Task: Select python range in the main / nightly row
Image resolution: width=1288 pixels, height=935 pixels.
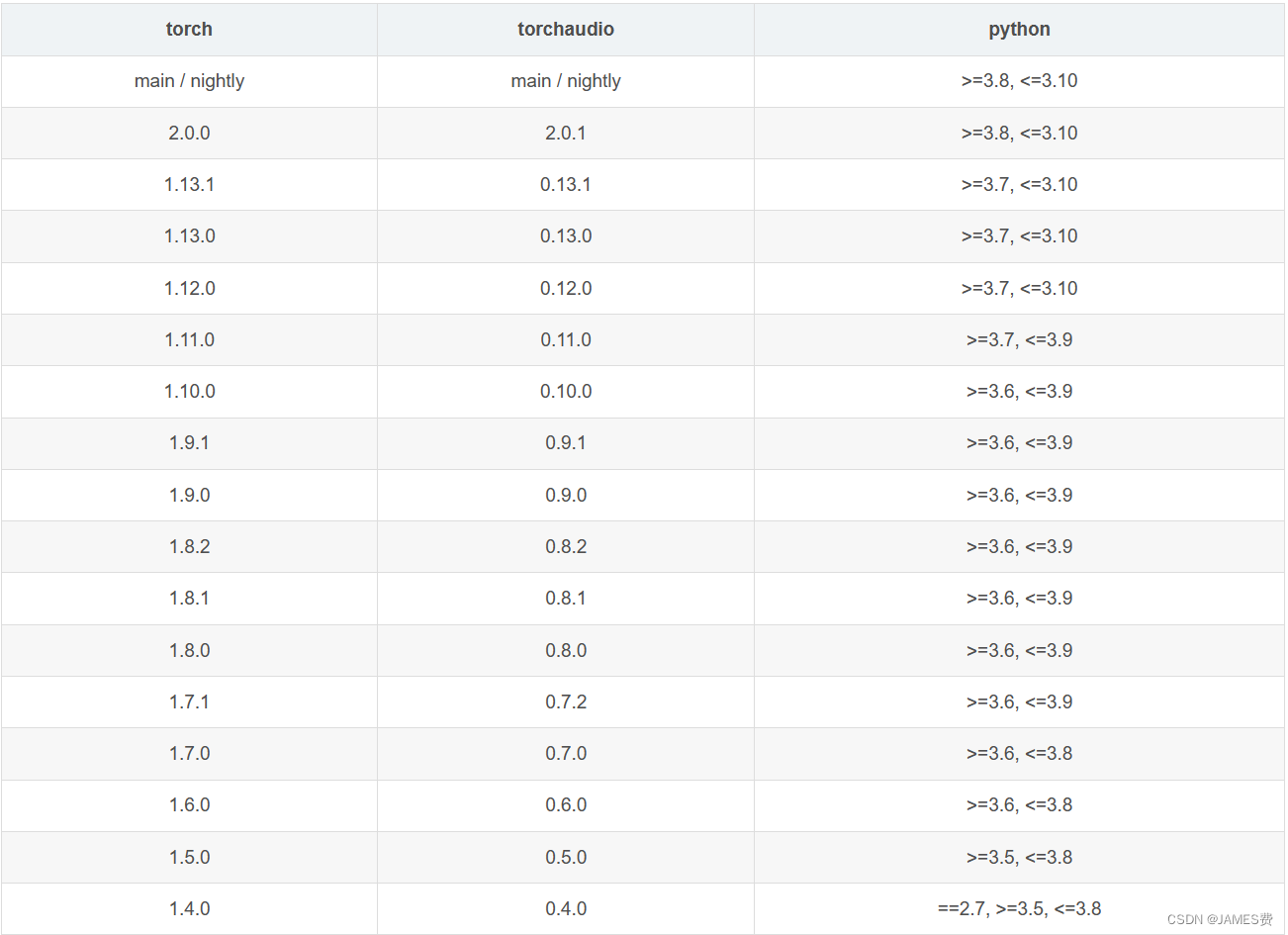Action: tap(1019, 81)
